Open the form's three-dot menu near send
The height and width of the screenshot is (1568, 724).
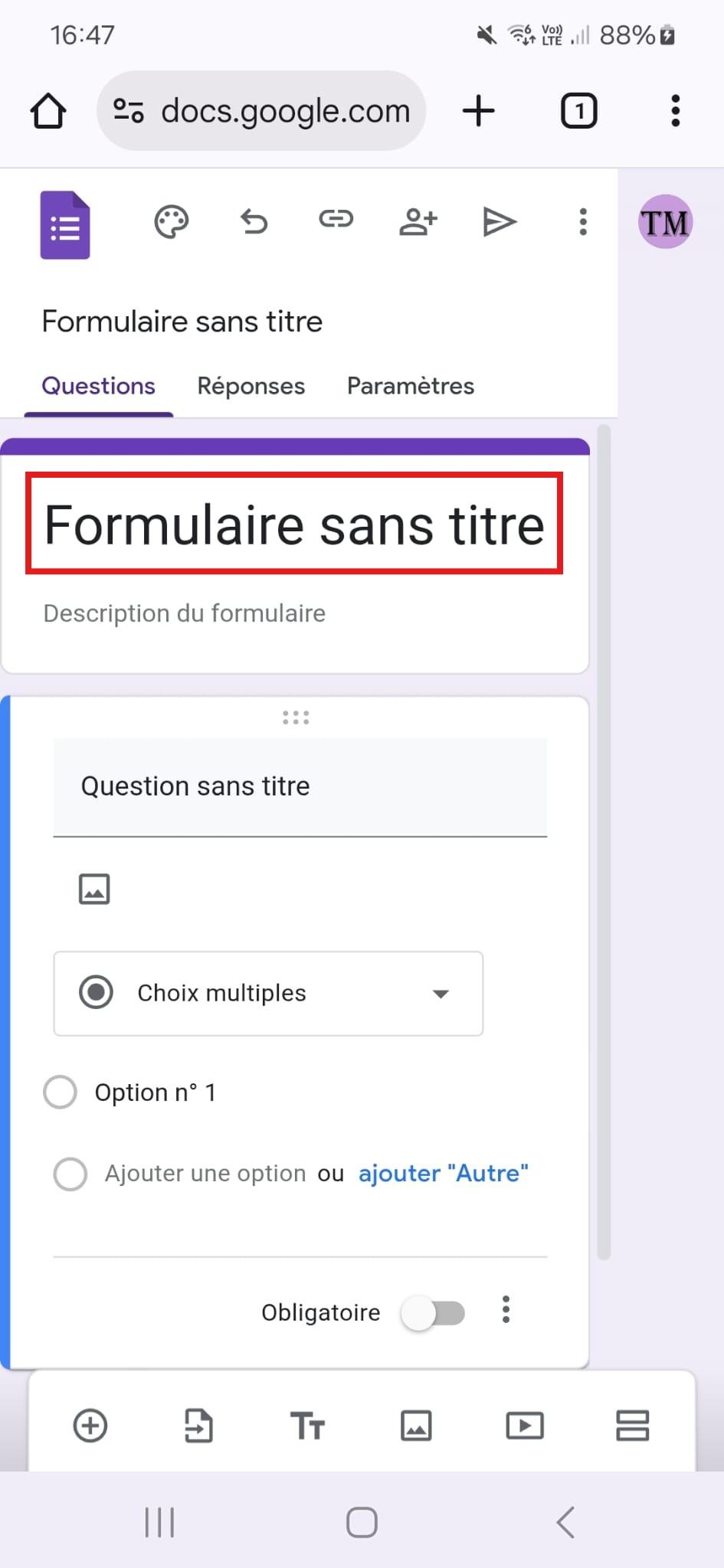(x=583, y=222)
